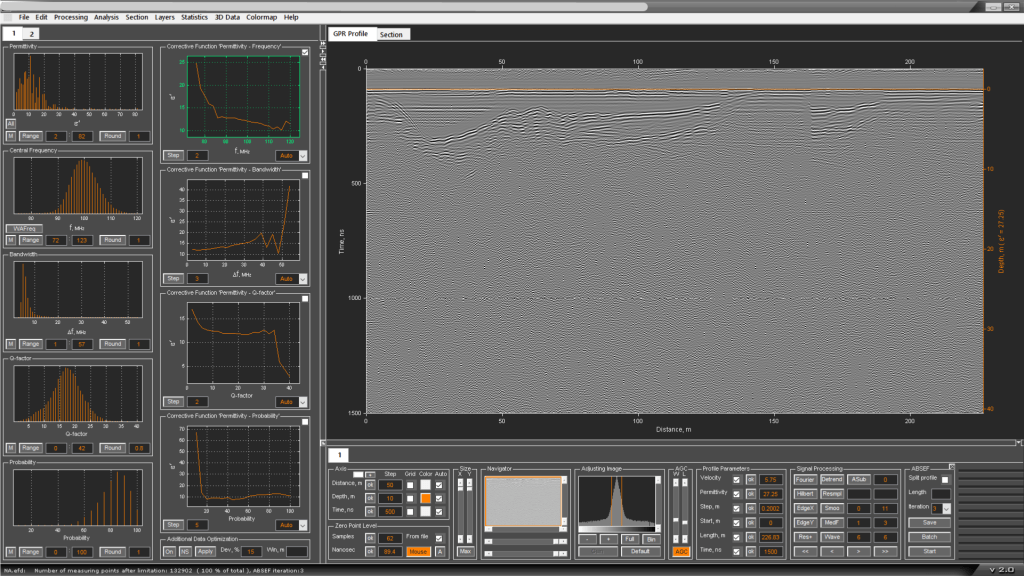The width and height of the screenshot is (1024, 576).
Task: Click the minus button under Adjusting Image
Action: pos(589,538)
